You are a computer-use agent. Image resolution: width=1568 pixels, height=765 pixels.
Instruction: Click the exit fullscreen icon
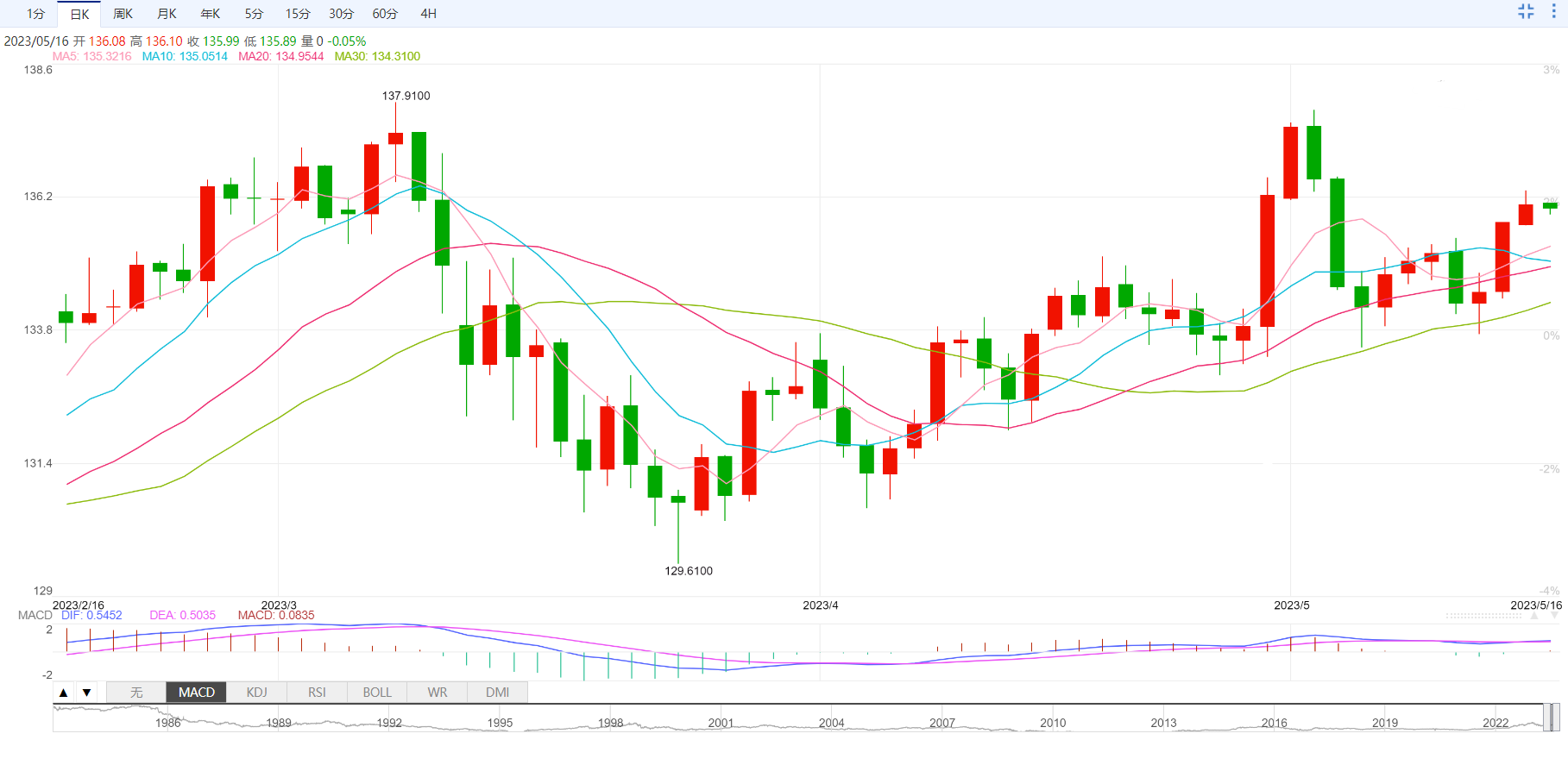point(1526,11)
